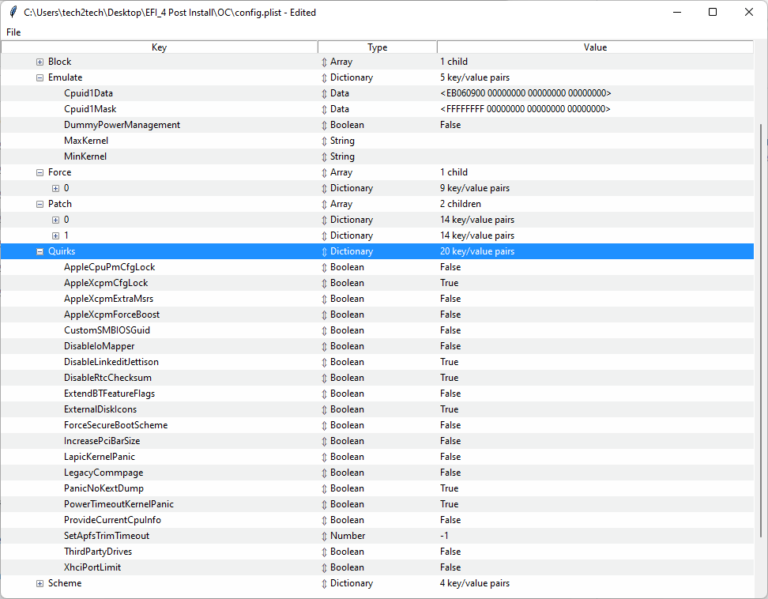Click the Key column header

click(159, 47)
